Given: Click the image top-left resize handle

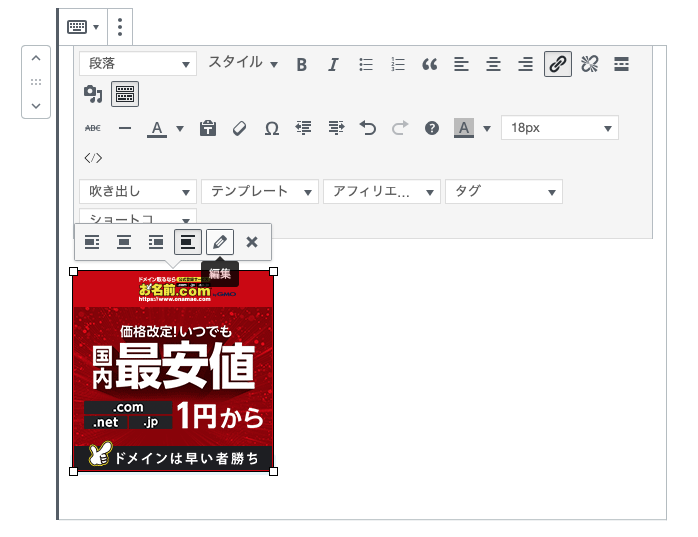Looking at the screenshot, I should pyautogui.click(x=74, y=272).
